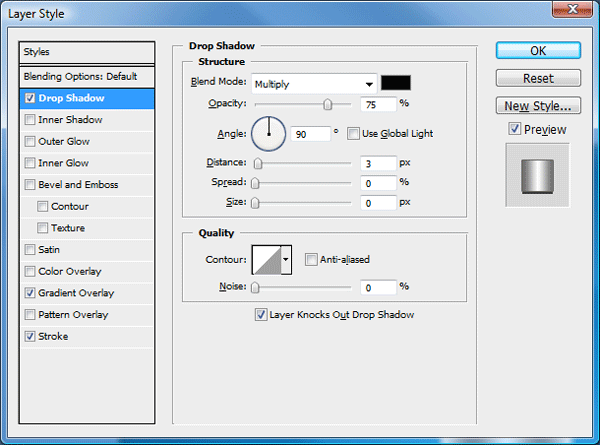Click the Angle value field showing 90
Screen dimensions: 600x445
(x=310, y=134)
